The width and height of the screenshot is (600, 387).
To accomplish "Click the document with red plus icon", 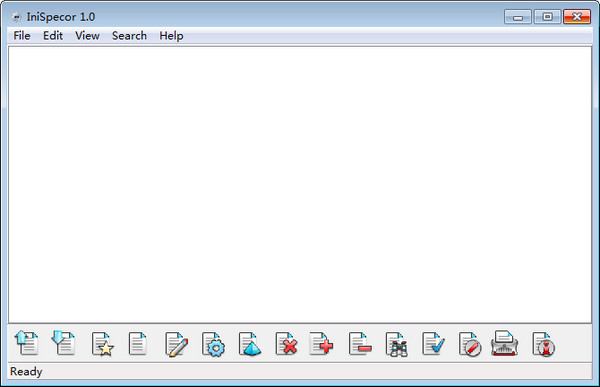I will pyautogui.click(x=321, y=343).
